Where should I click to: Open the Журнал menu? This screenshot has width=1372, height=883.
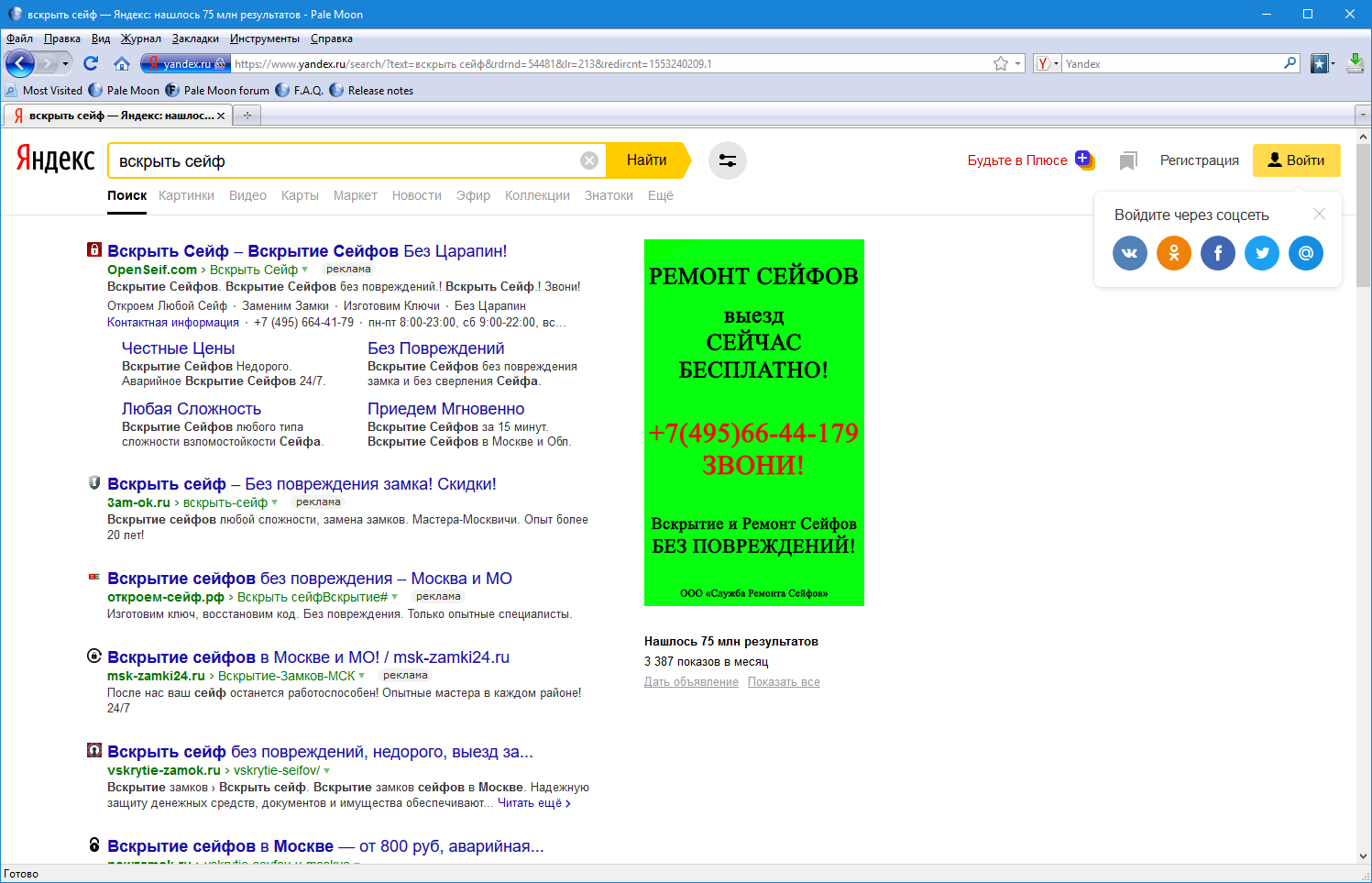(141, 39)
